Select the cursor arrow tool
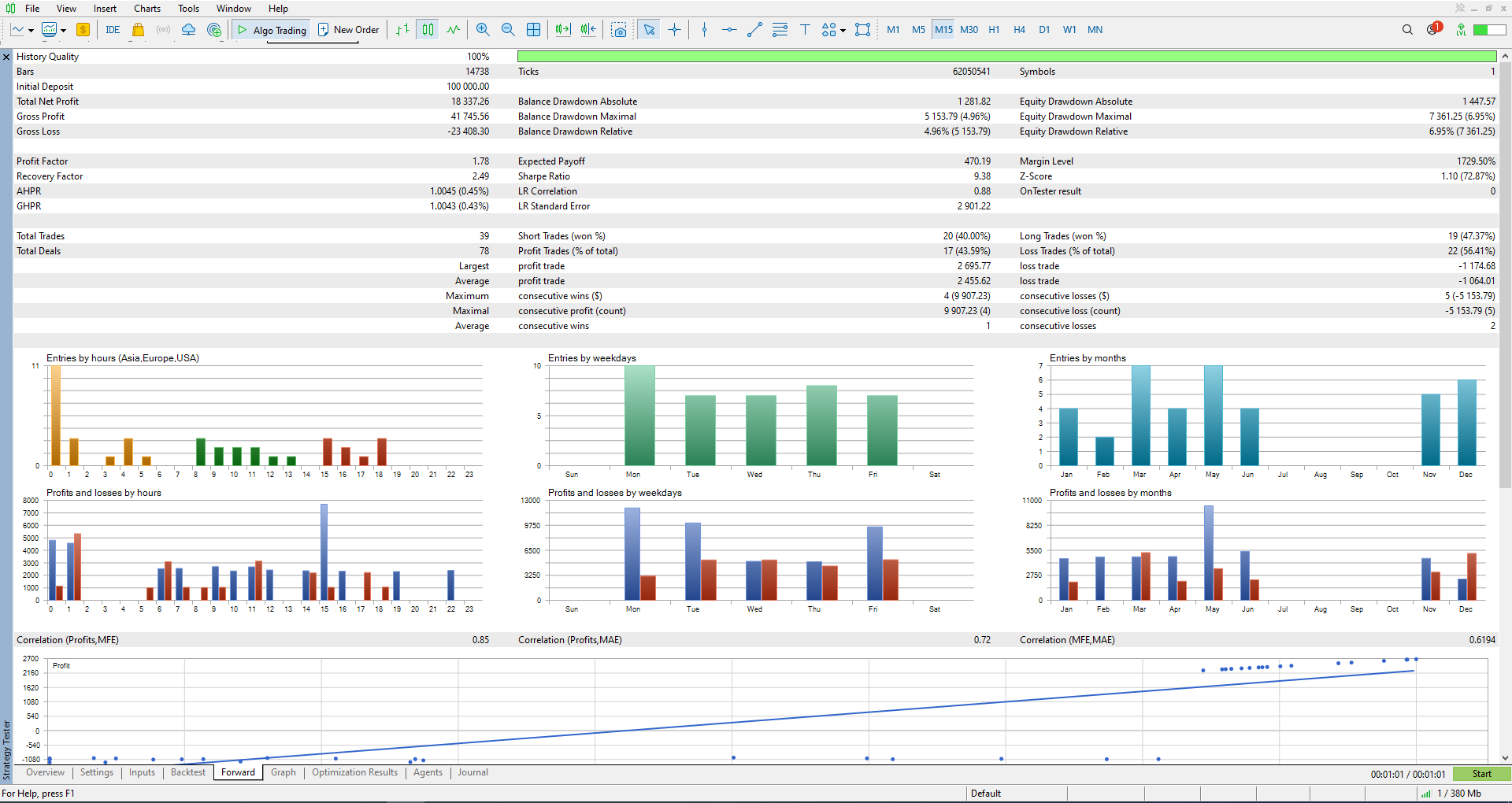The width and height of the screenshot is (1512, 803). pyautogui.click(x=649, y=30)
